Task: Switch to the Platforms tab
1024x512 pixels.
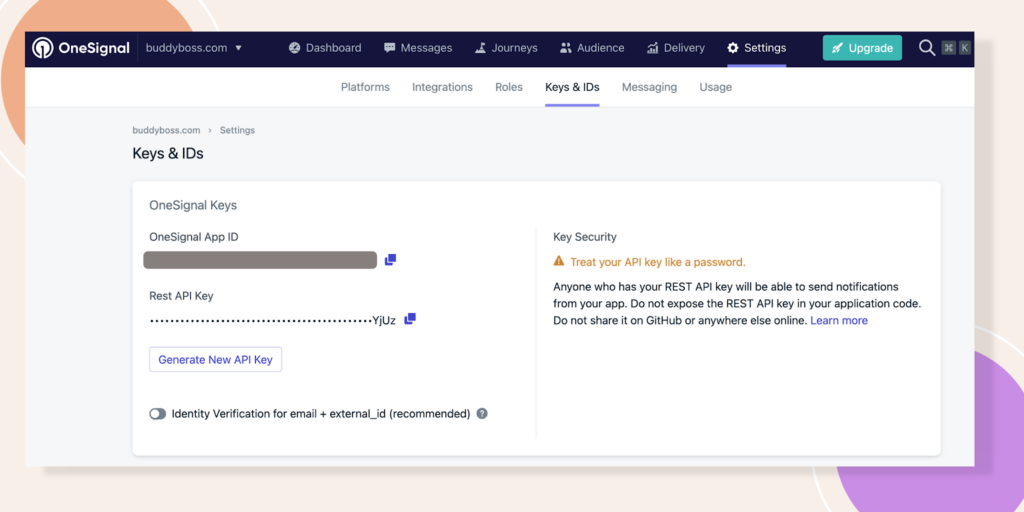Action: (365, 87)
